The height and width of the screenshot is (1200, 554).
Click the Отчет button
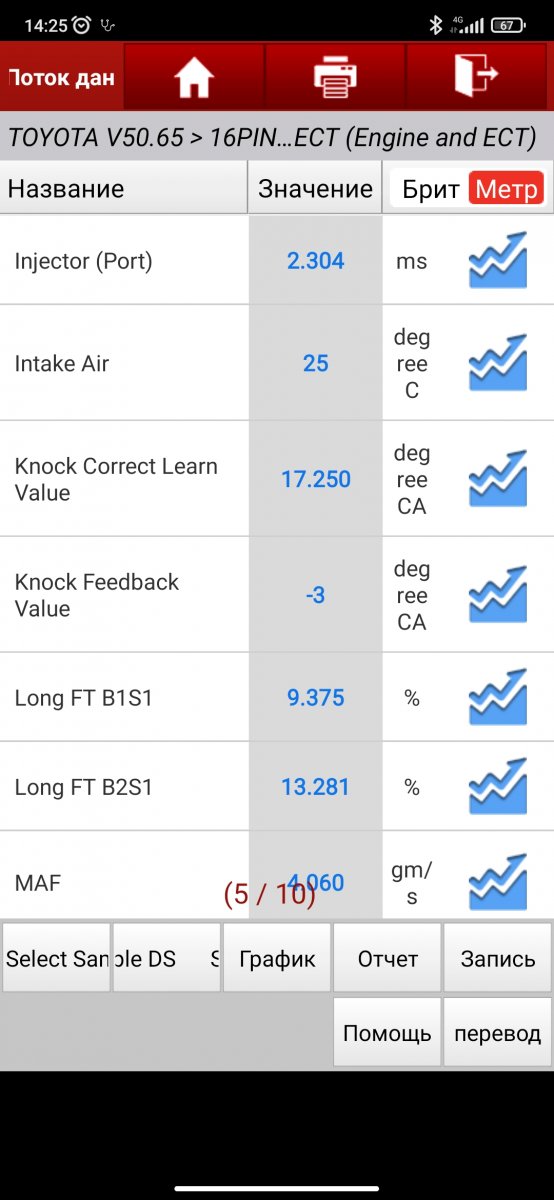(387, 958)
